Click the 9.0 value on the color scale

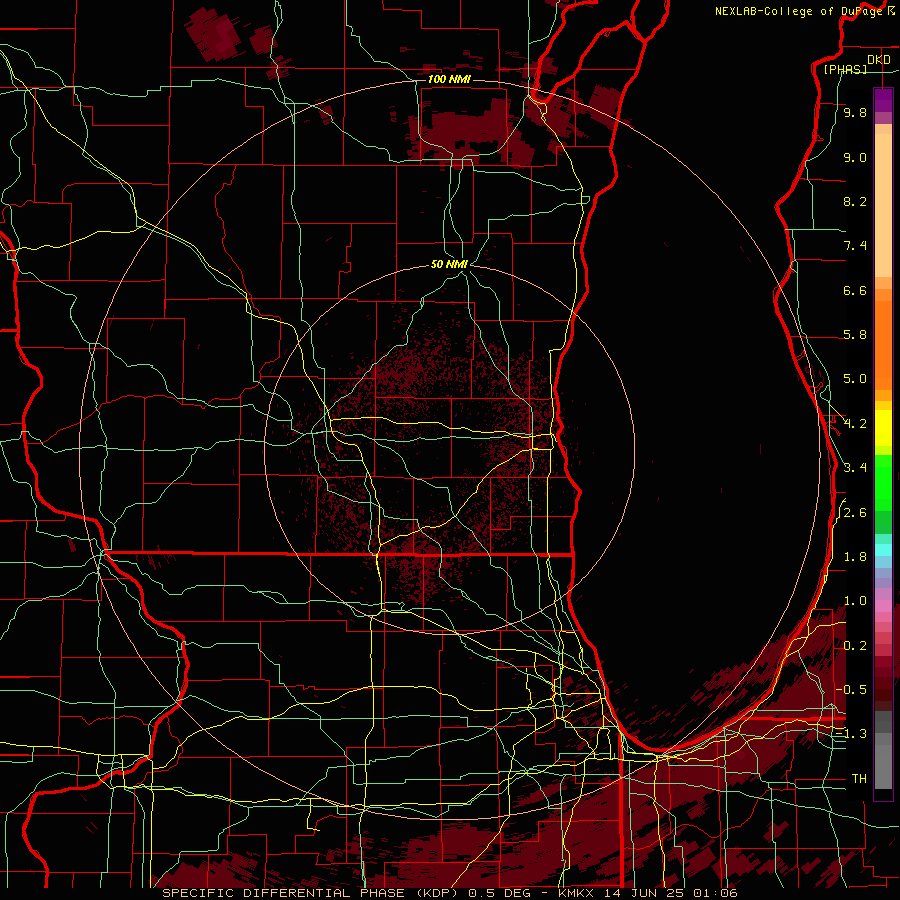(855, 157)
